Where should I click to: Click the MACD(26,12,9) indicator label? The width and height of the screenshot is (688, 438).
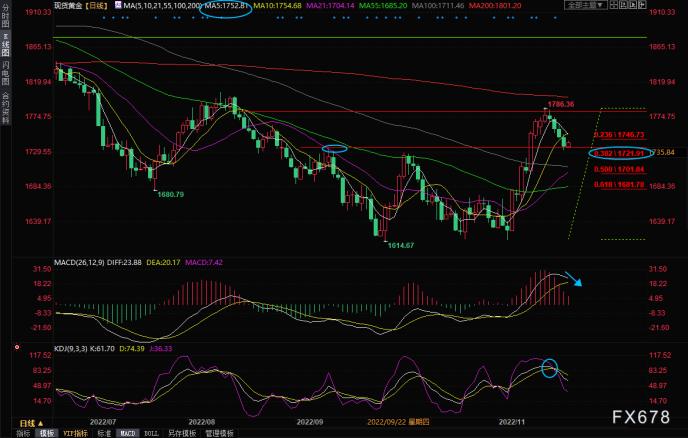coord(79,262)
